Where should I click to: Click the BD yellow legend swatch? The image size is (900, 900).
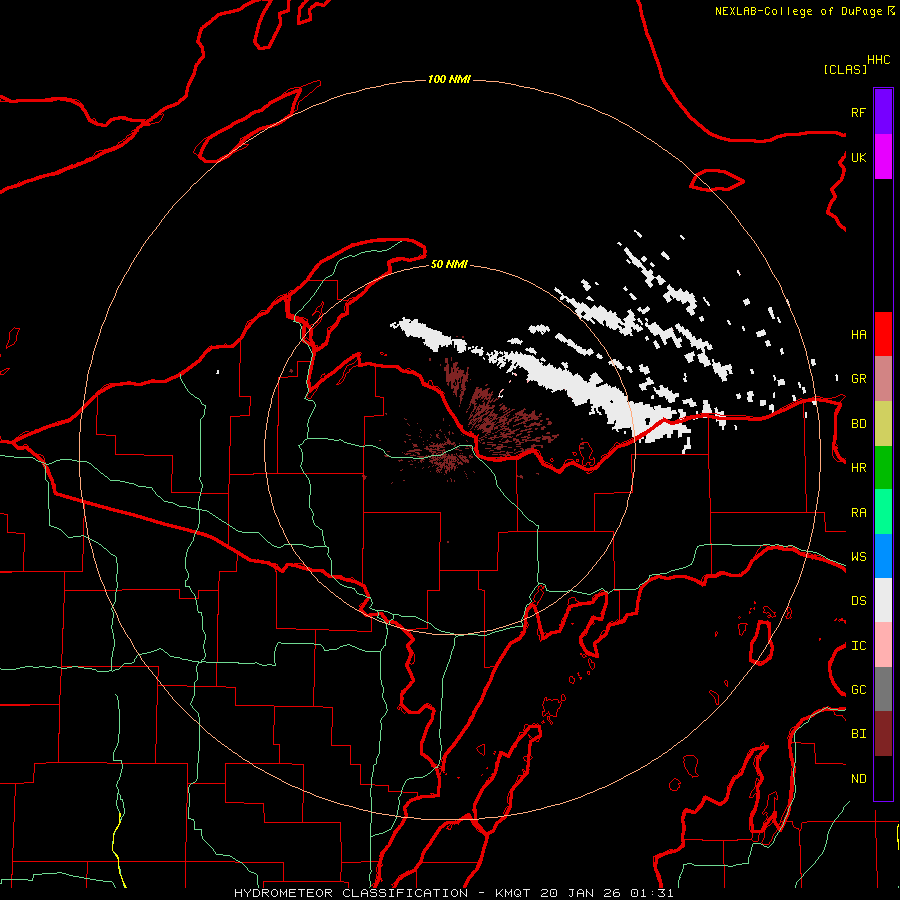pos(883,424)
